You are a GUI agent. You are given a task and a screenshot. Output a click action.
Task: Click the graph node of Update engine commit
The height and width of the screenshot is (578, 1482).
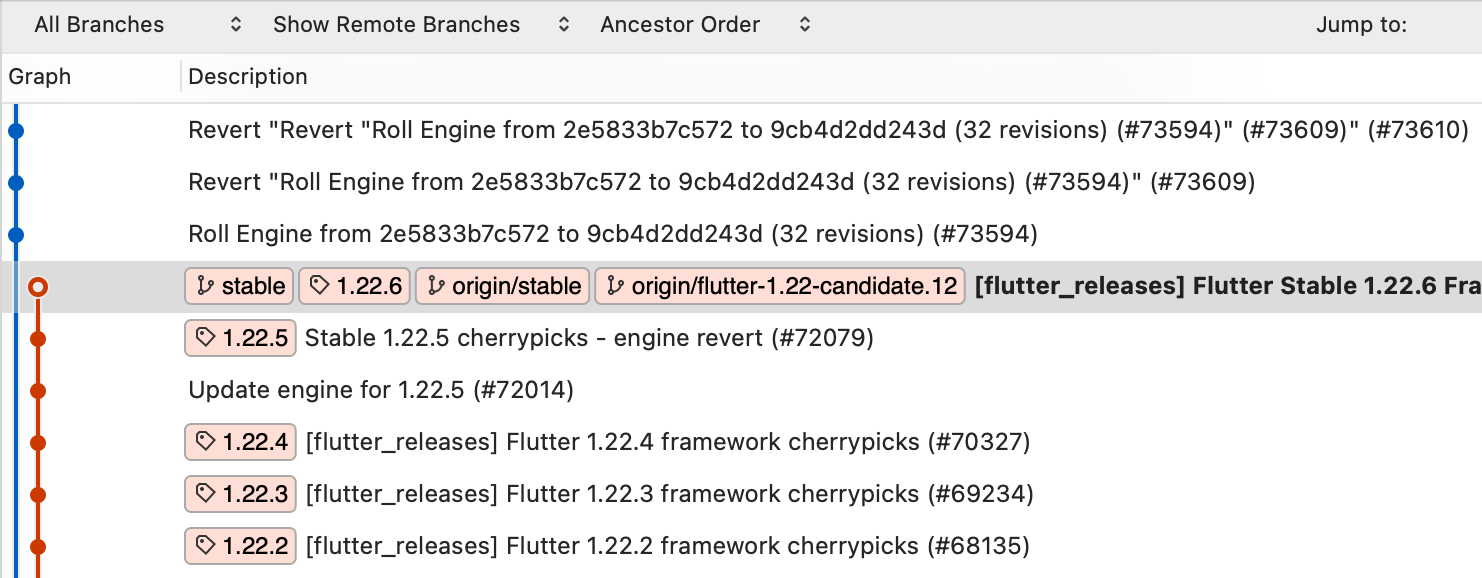click(x=38, y=390)
